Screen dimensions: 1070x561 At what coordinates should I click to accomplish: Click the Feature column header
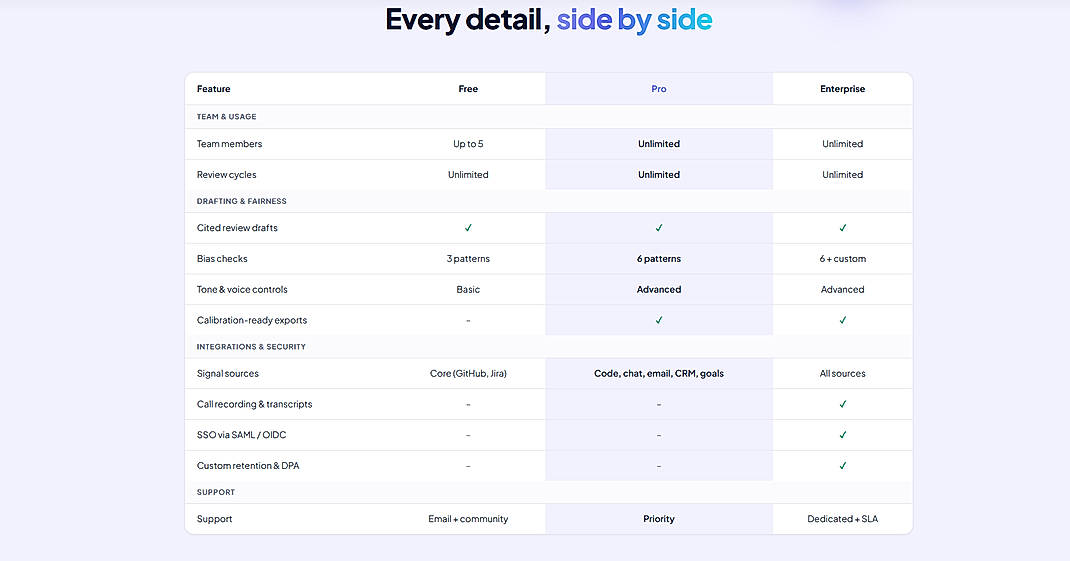pos(214,89)
